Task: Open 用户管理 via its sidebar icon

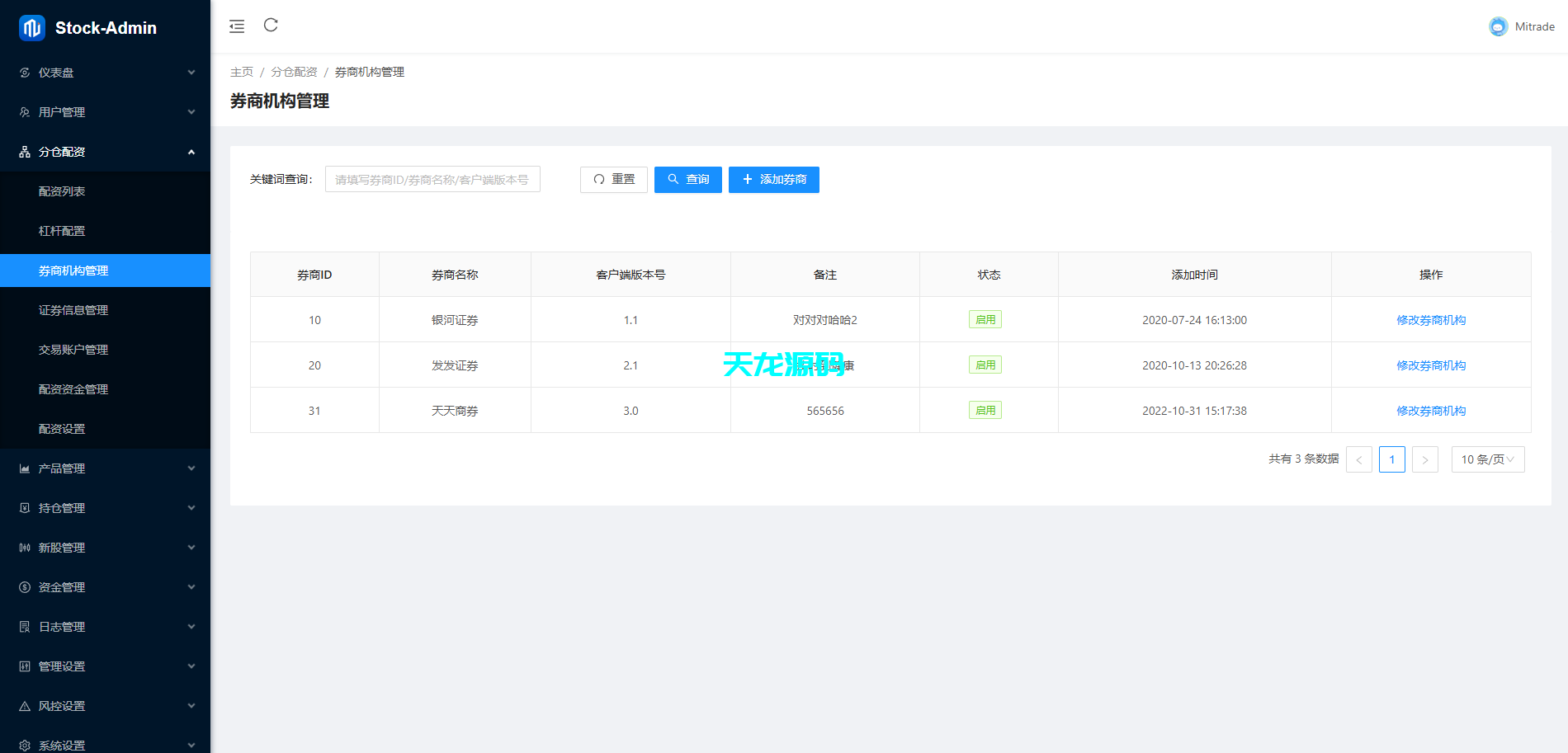Action: 24,112
